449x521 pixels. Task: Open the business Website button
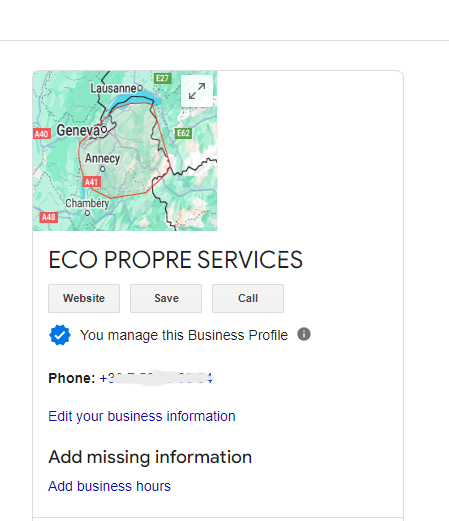84,298
